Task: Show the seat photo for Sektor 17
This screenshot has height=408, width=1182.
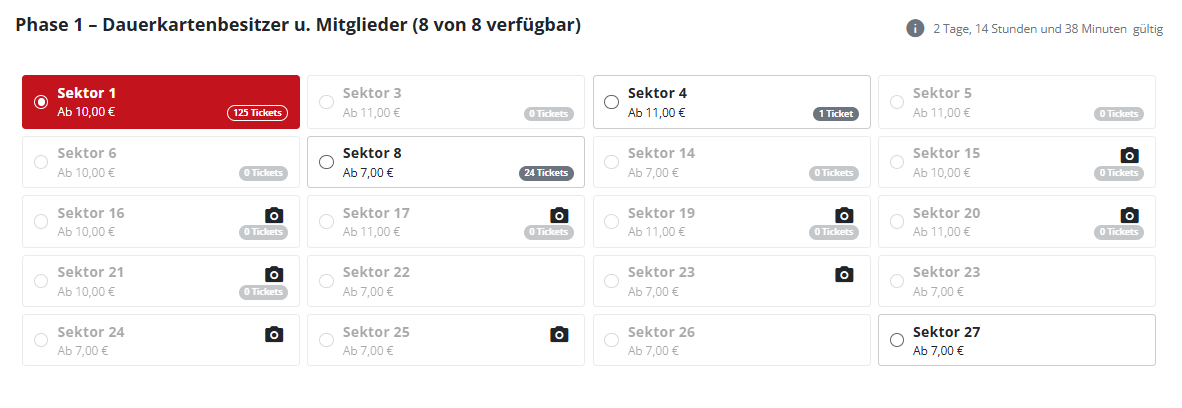Action: [x=559, y=215]
